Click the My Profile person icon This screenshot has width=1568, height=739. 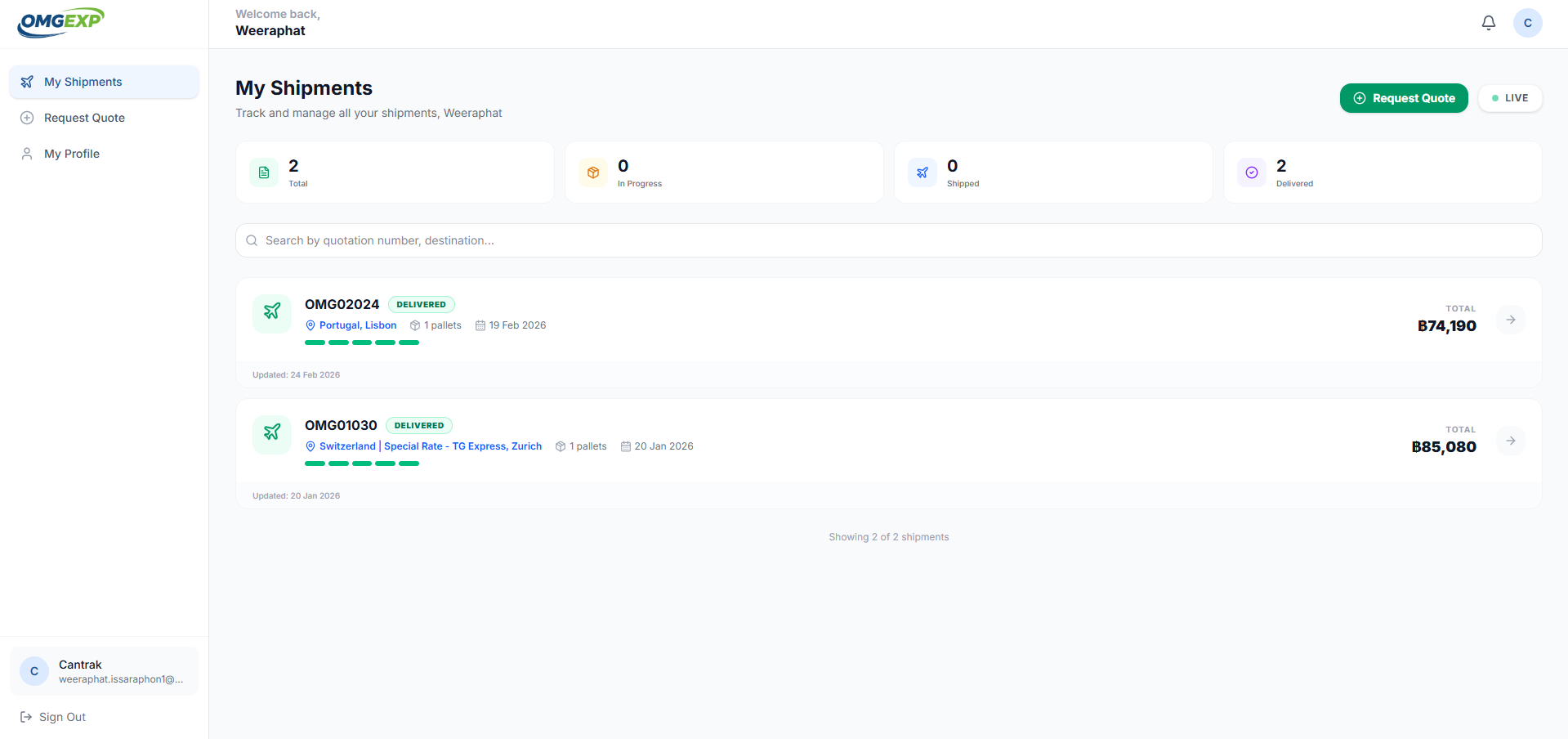coord(27,154)
